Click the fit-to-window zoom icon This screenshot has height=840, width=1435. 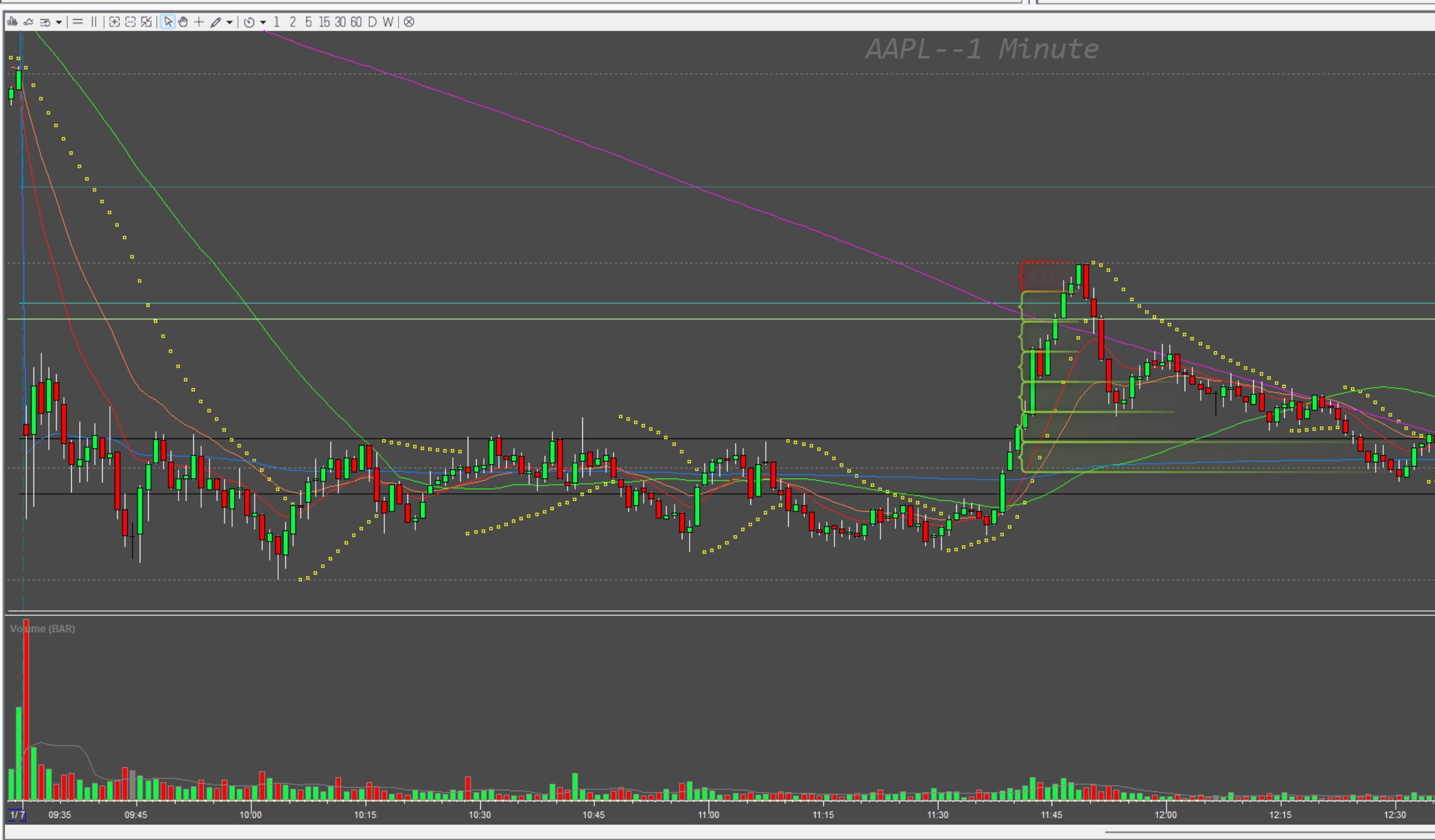pos(146,22)
